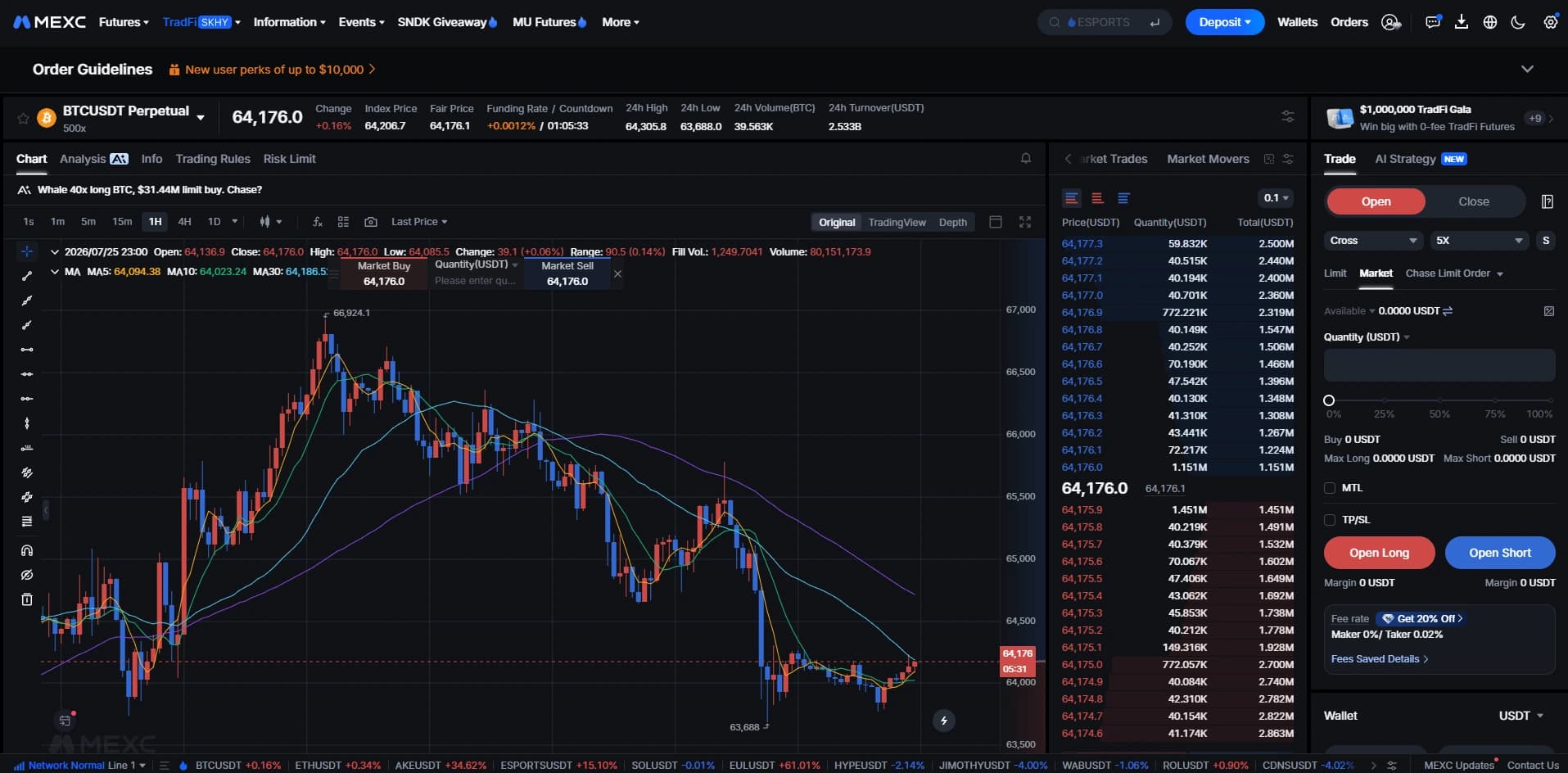Switch to Market Movers tab

[1208, 159]
